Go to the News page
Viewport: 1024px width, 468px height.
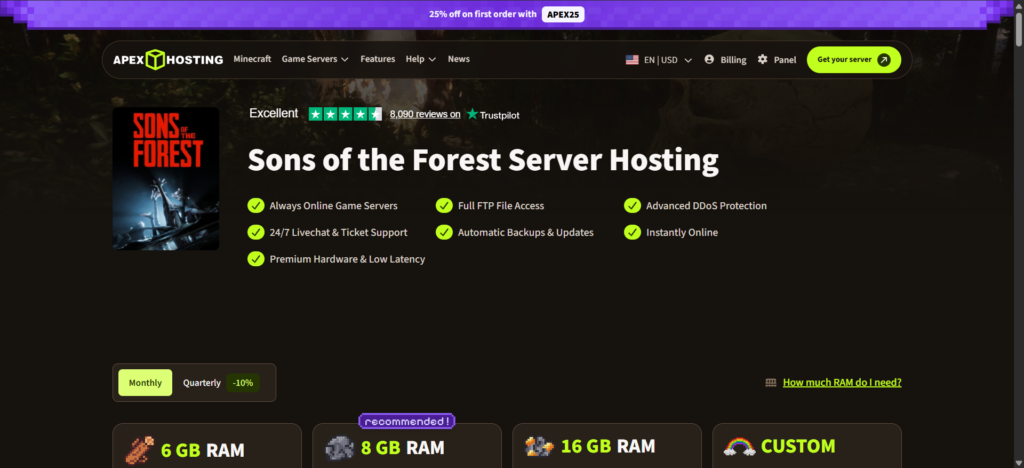pyautogui.click(x=458, y=59)
